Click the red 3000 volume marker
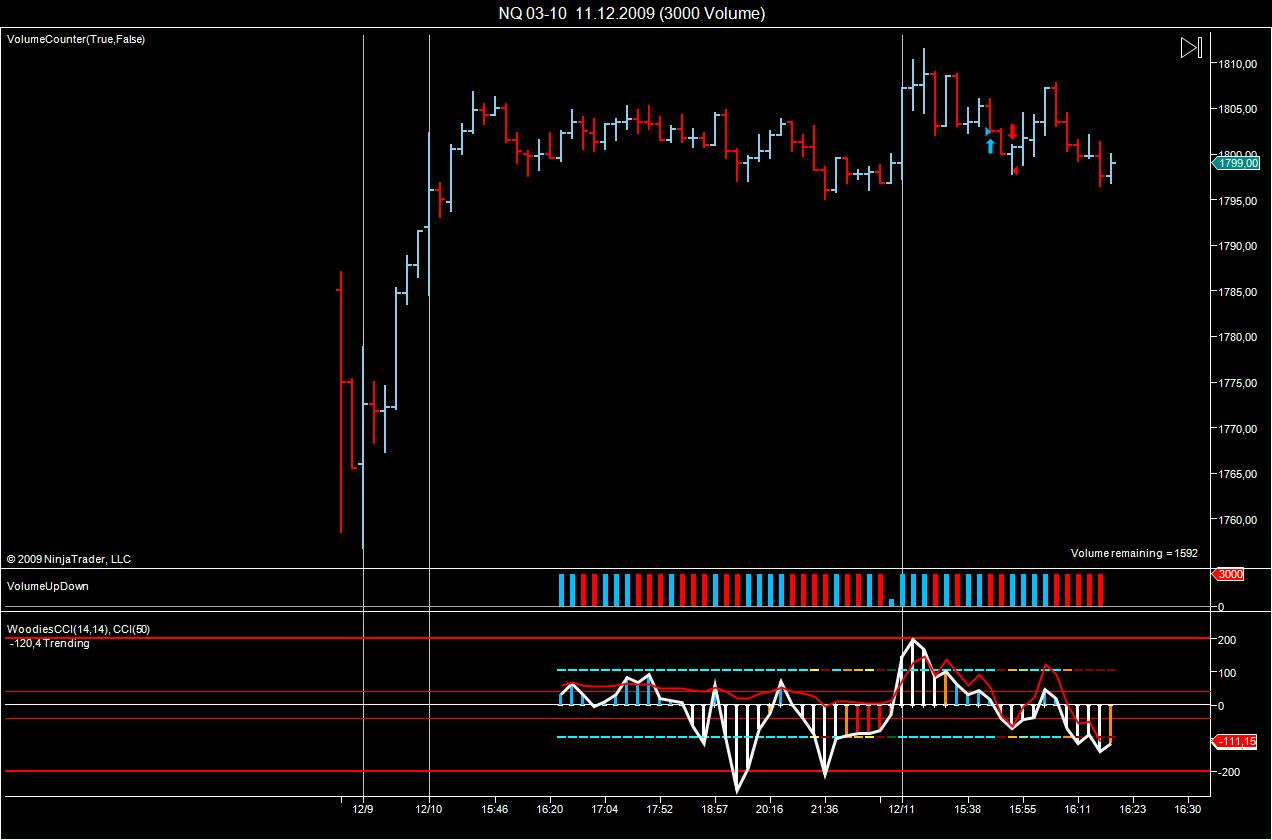 (x=1229, y=575)
